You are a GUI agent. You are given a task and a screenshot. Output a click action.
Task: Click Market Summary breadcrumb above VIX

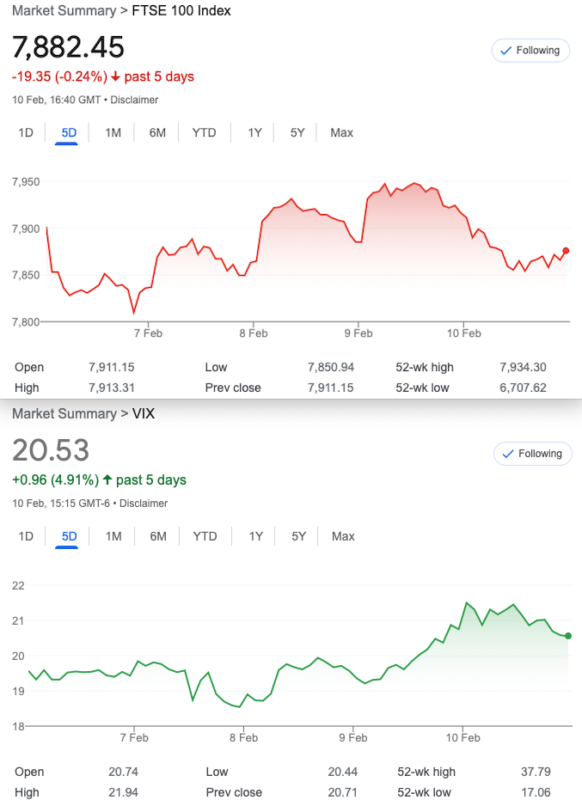pos(64,414)
